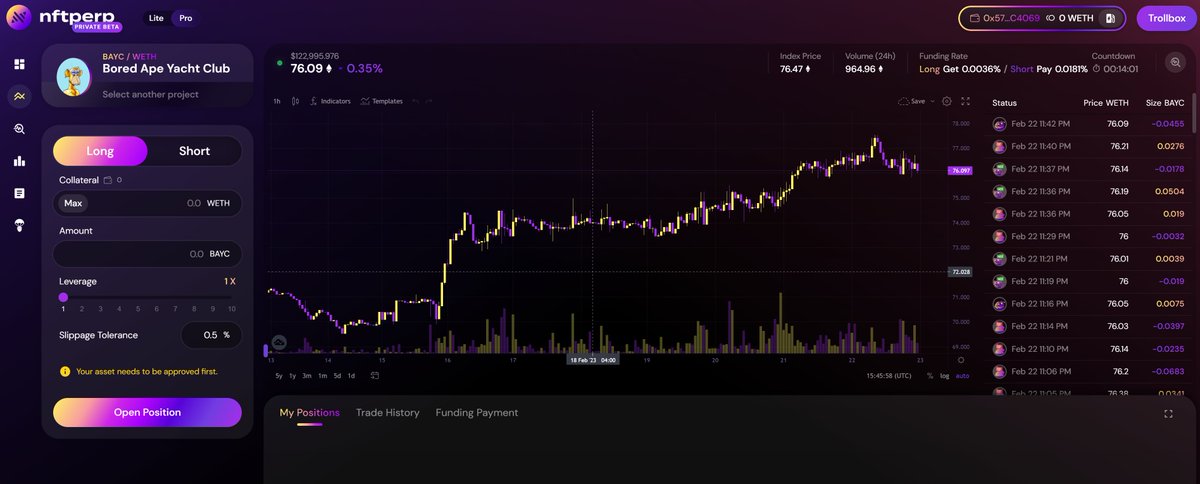
Task: Undo last chart action
Action: [x=415, y=101]
